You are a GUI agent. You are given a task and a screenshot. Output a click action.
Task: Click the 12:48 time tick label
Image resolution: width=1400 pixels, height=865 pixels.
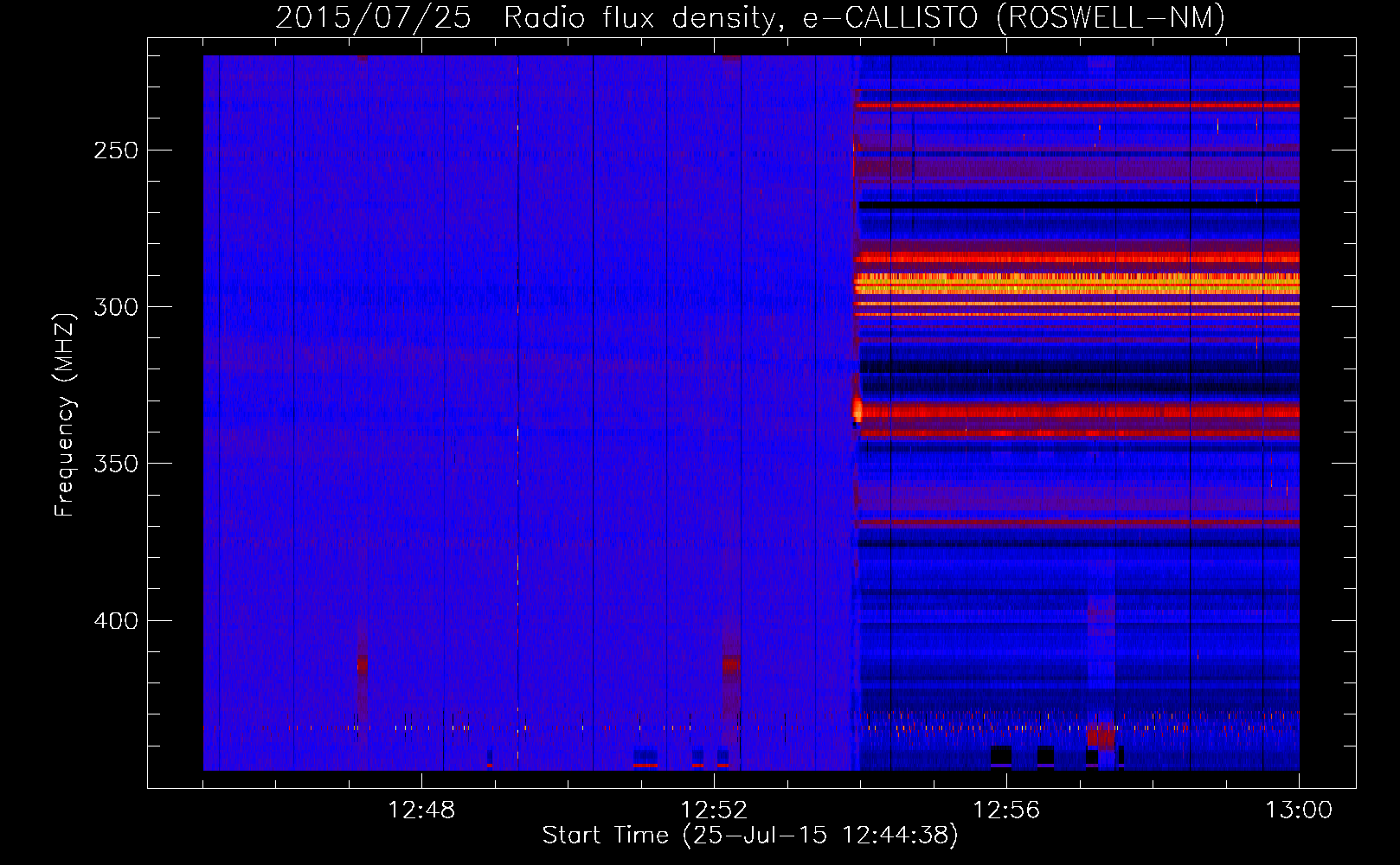[421, 811]
